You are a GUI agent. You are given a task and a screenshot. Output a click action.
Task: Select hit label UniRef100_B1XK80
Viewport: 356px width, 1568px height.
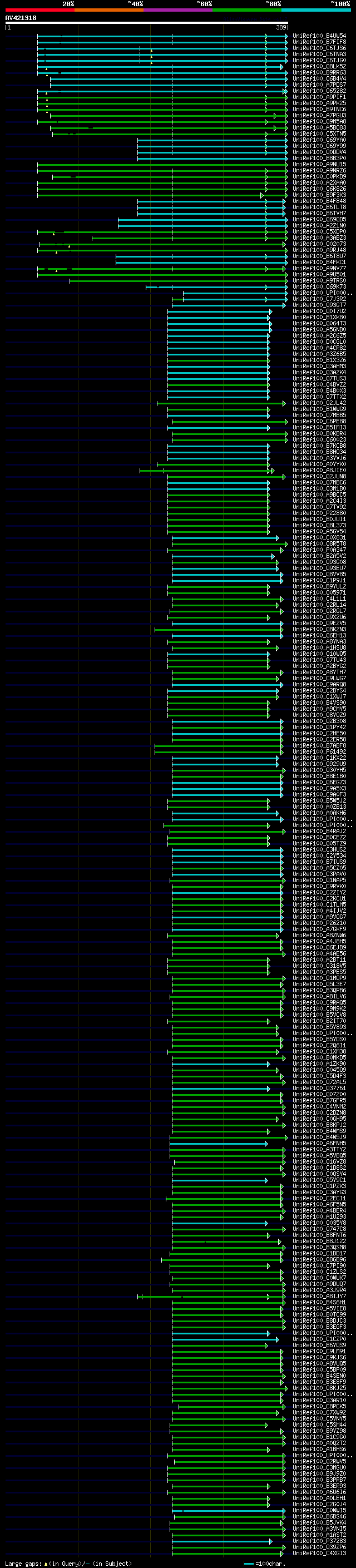[x=319, y=317]
